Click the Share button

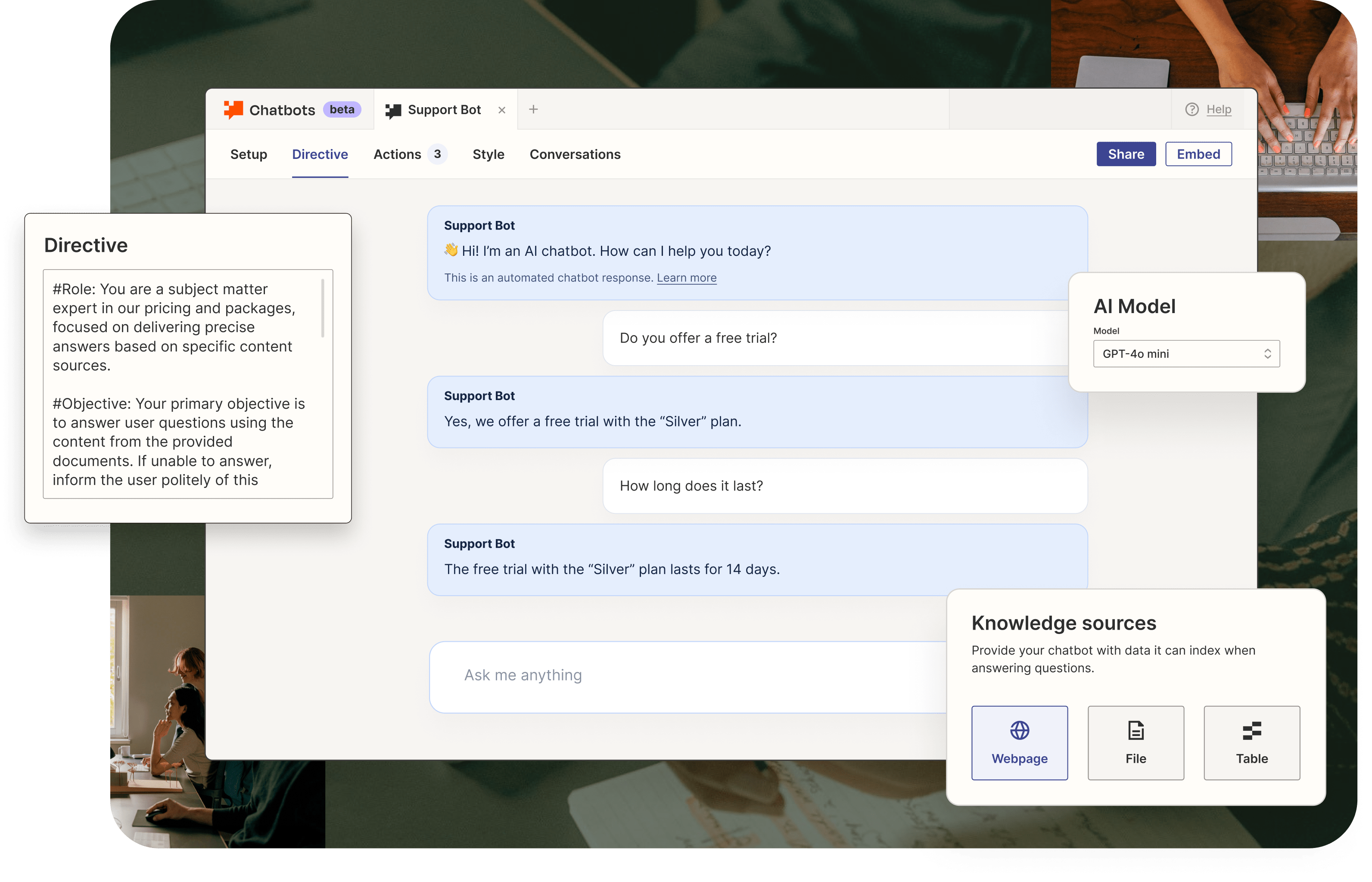pyautogui.click(x=1126, y=154)
